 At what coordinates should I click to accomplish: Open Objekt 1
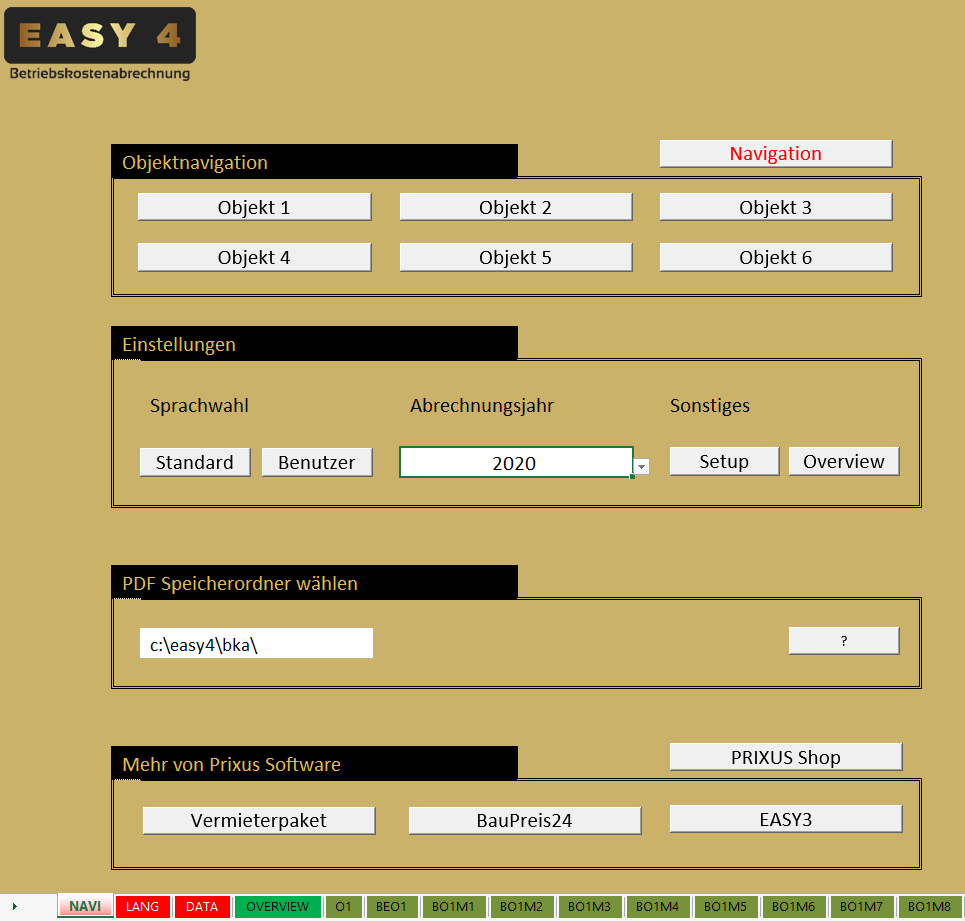pyautogui.click(x=254, y=206)
